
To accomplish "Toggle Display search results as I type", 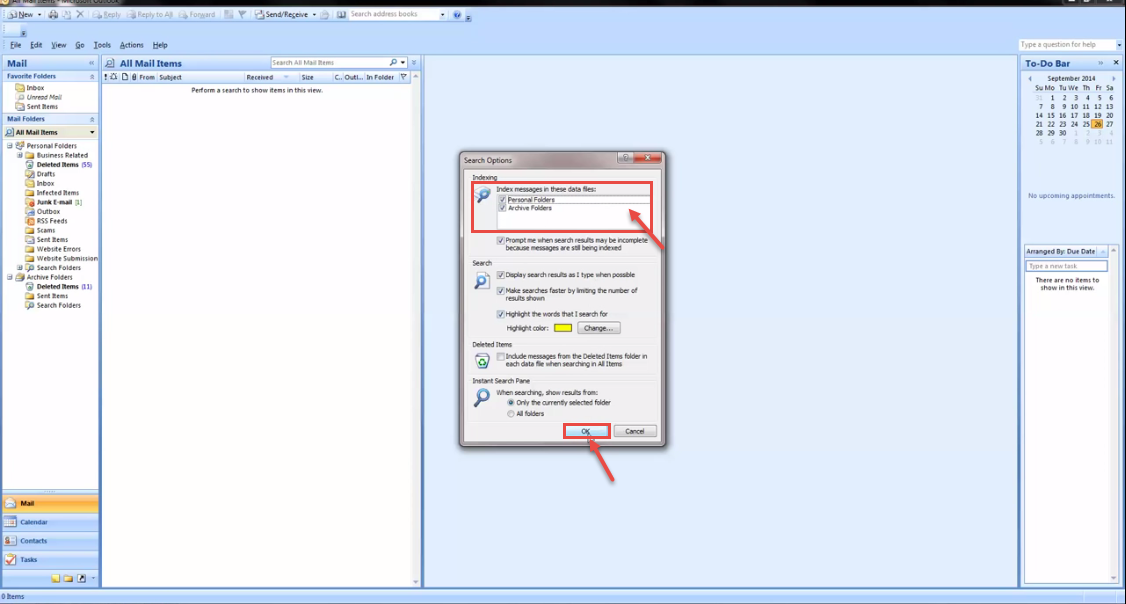I will [501, 275].
